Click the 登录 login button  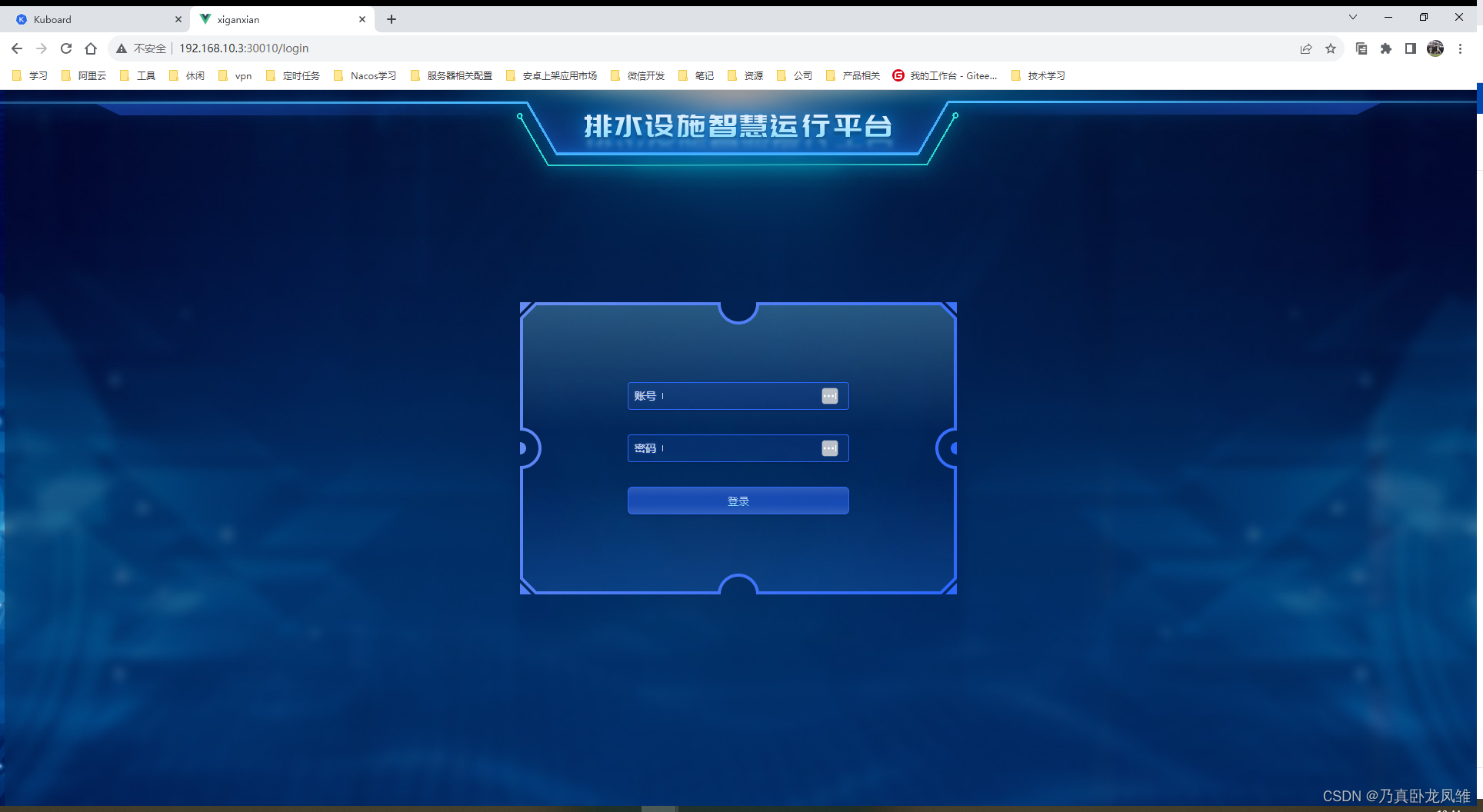[x=738, y=501]
